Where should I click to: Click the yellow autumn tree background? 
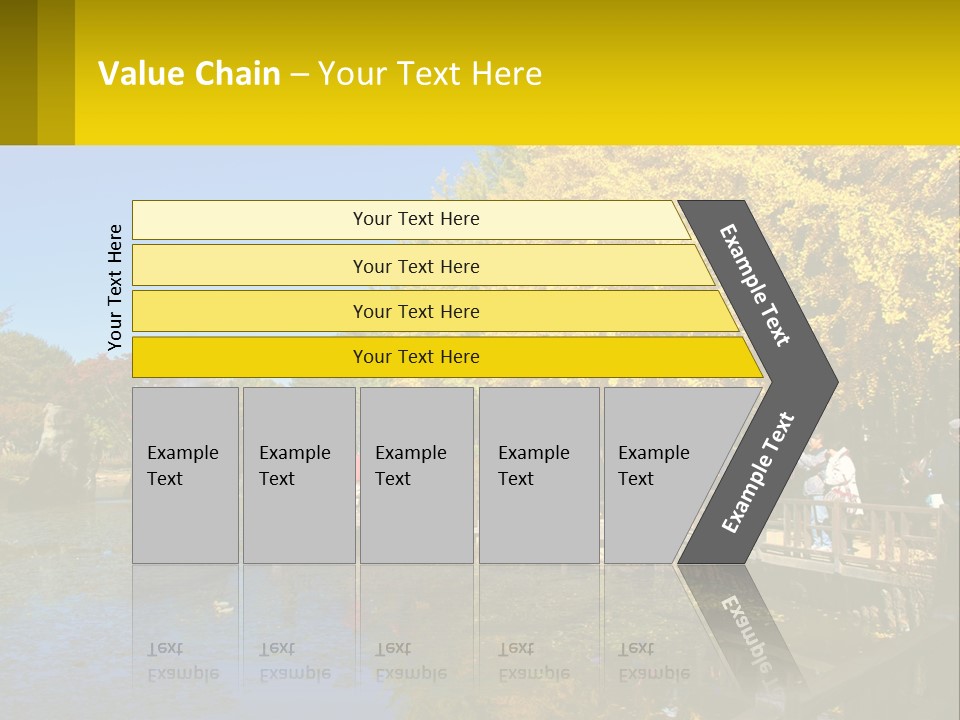tap(869, 245)
